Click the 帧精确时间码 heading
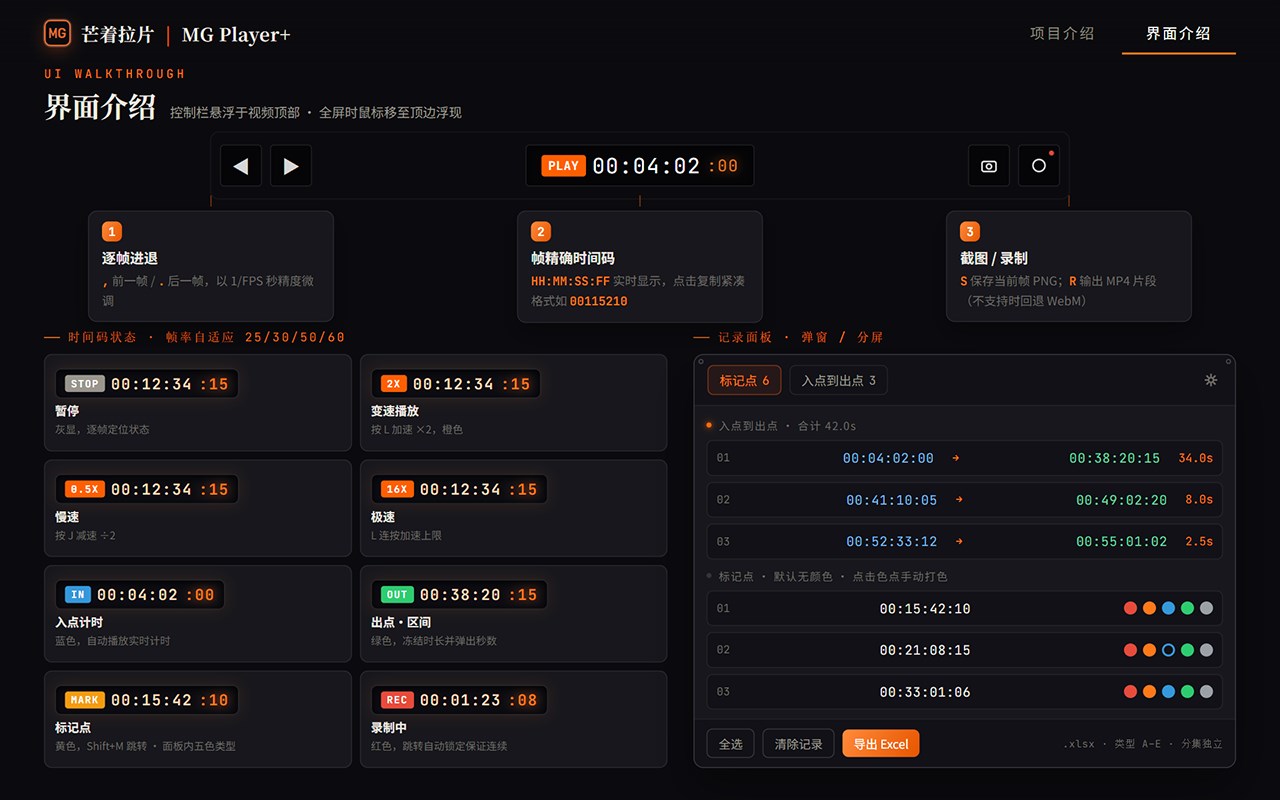Image resolution: width=1280 pixels, height=800 pixels. coord(573,258)
